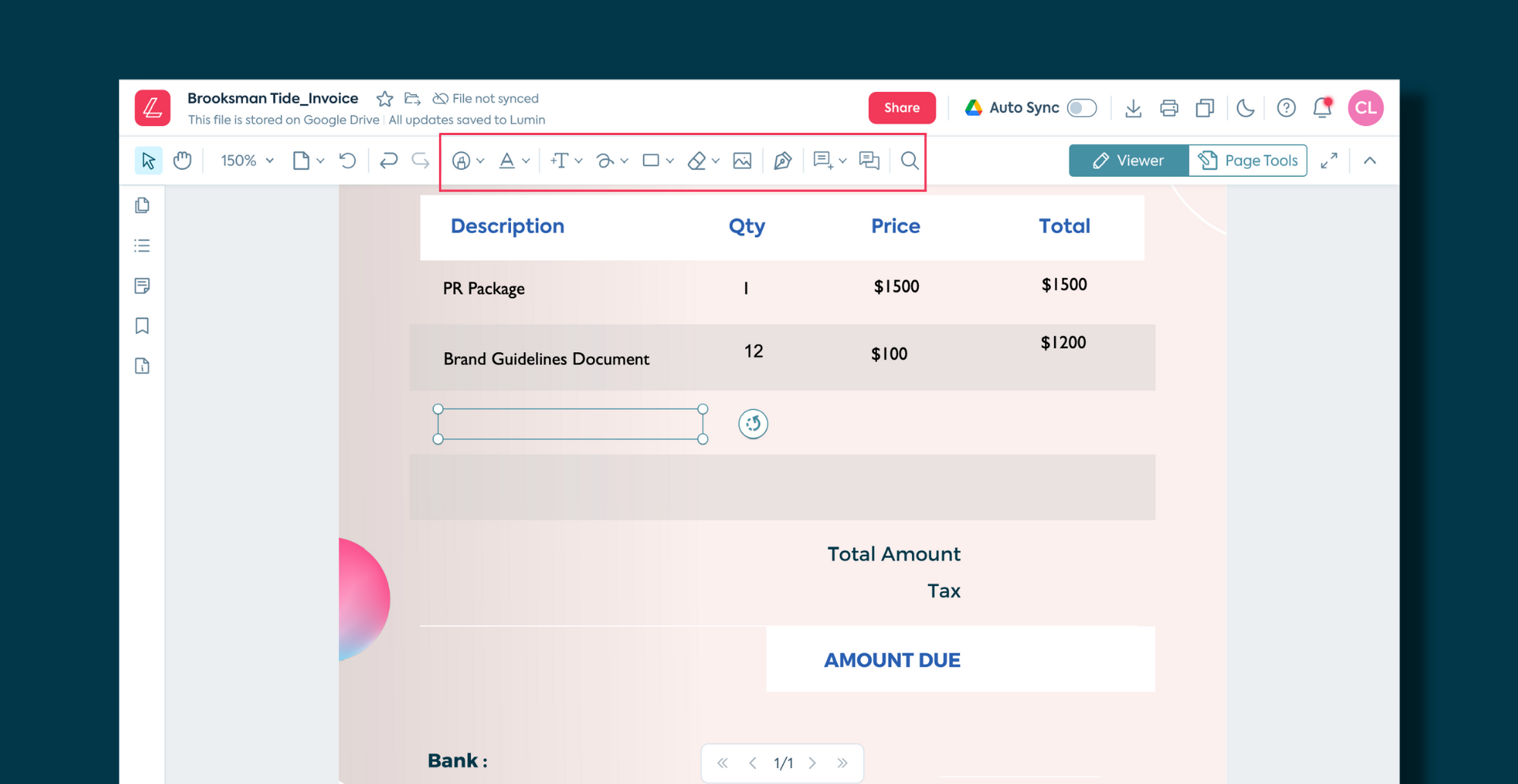Viewport: 1518px width, 784px height.
Task: Select the Add Text tool
Action: [560, 161]
